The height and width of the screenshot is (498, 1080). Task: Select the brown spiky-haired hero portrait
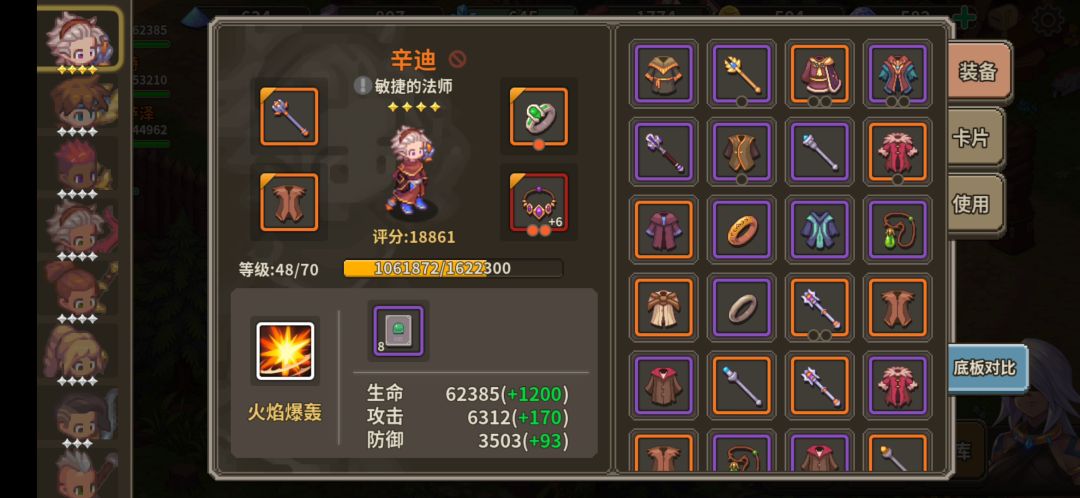(81, 104)
